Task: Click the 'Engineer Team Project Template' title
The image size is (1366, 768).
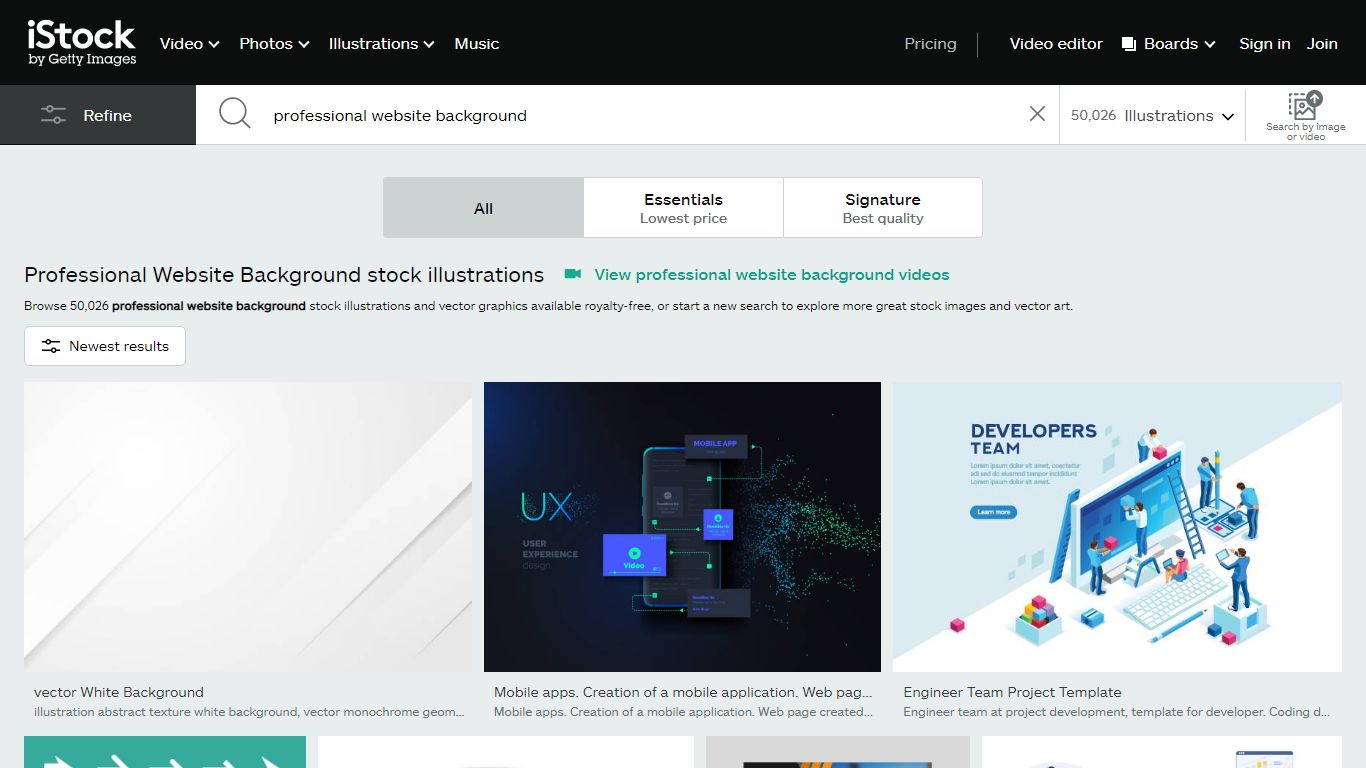Action: tap(1012, 692)
